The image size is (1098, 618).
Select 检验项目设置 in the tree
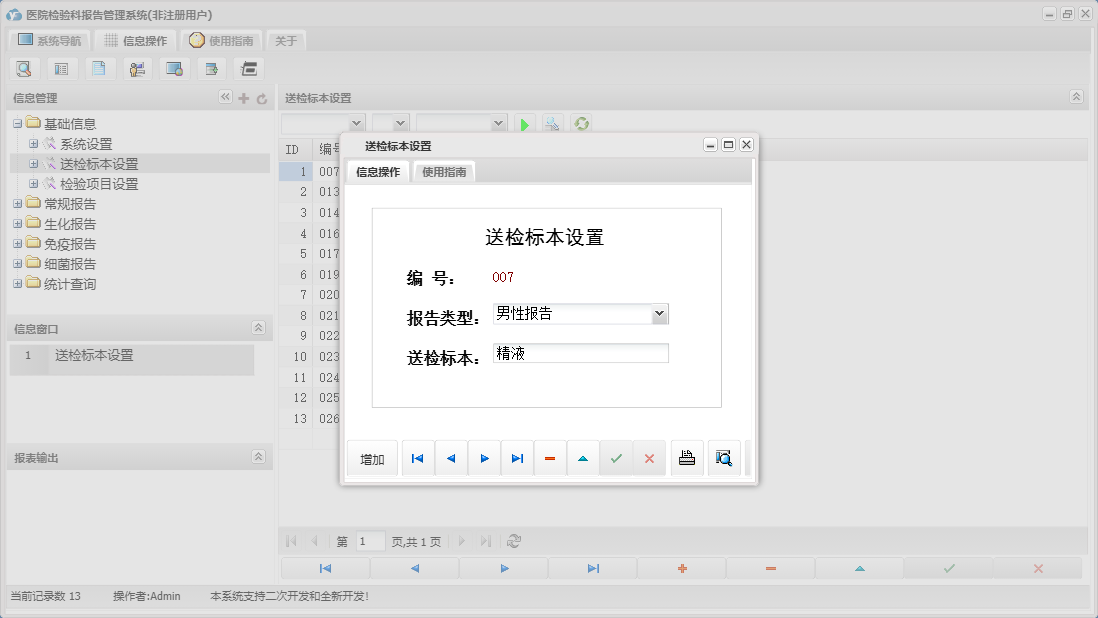98,183
